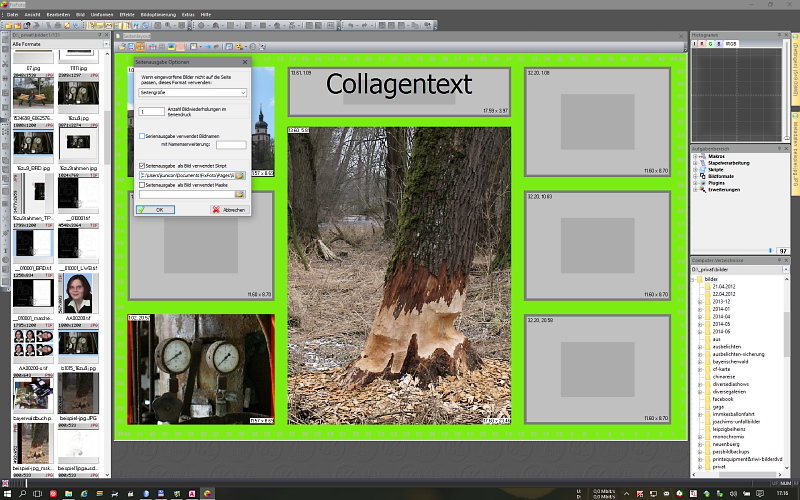Click the yellow smiley icon in Seitenlayout toolbar
The image size is (800, 500).
pos(239,46)
